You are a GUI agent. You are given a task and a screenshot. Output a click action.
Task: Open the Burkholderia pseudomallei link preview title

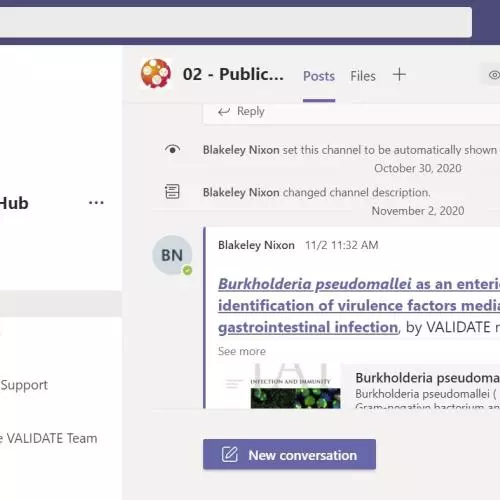pos(427,378)
